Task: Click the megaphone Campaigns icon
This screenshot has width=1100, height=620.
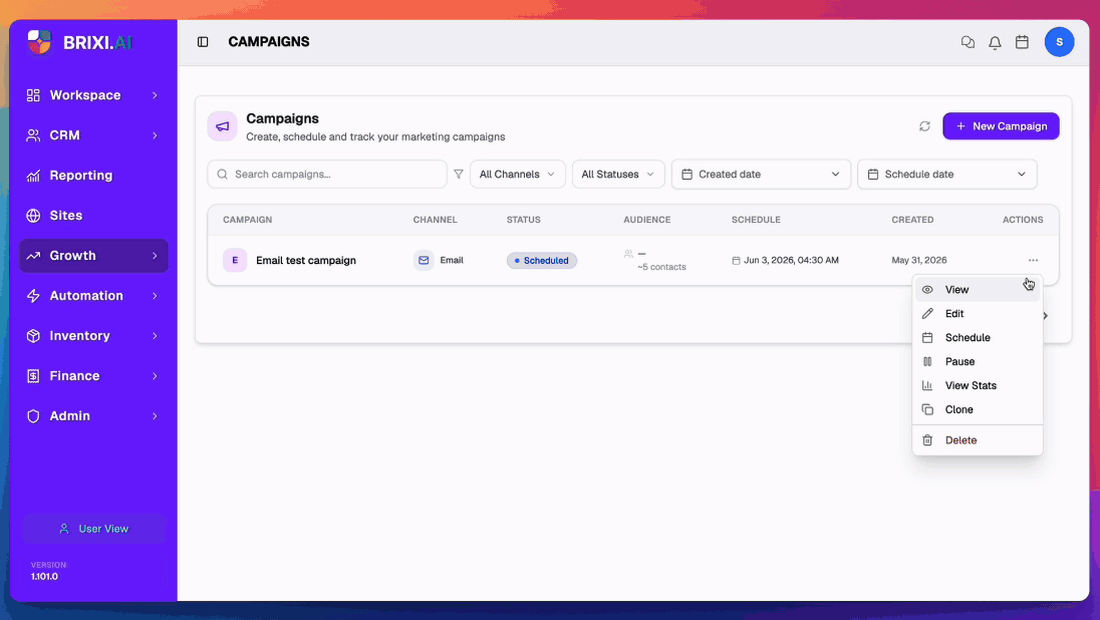Action: pos(222,126)
